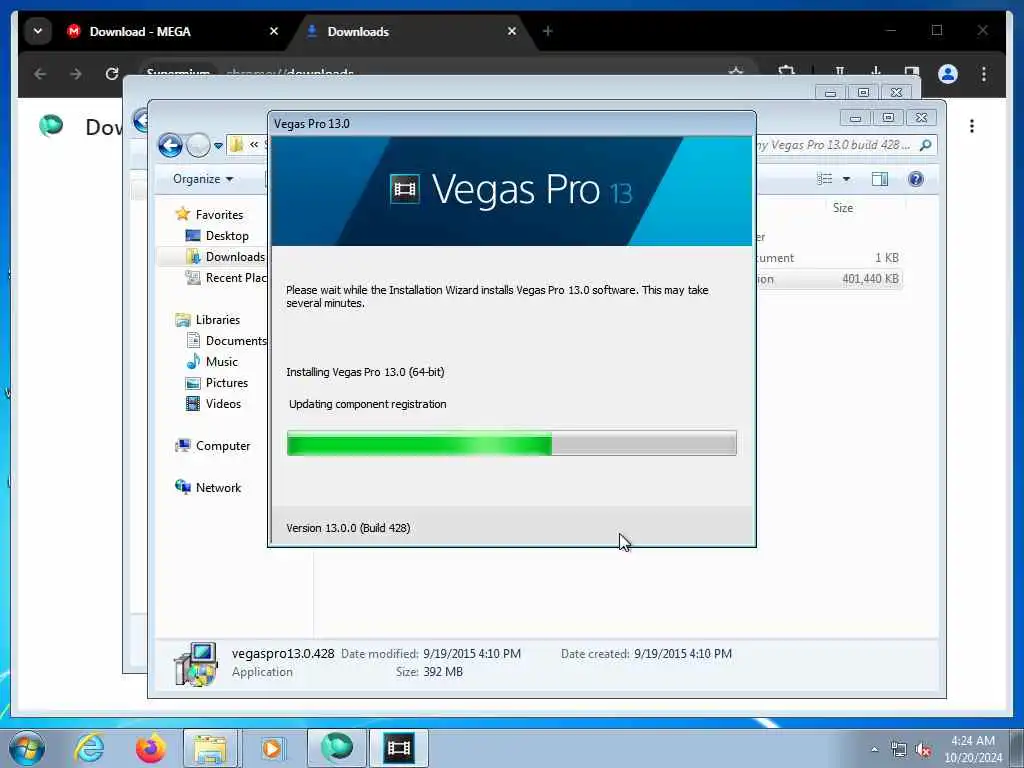The height and width of the screenshot is (768, 1024).
Task: Click Back button in Explorer window
Action: point(170,145)
